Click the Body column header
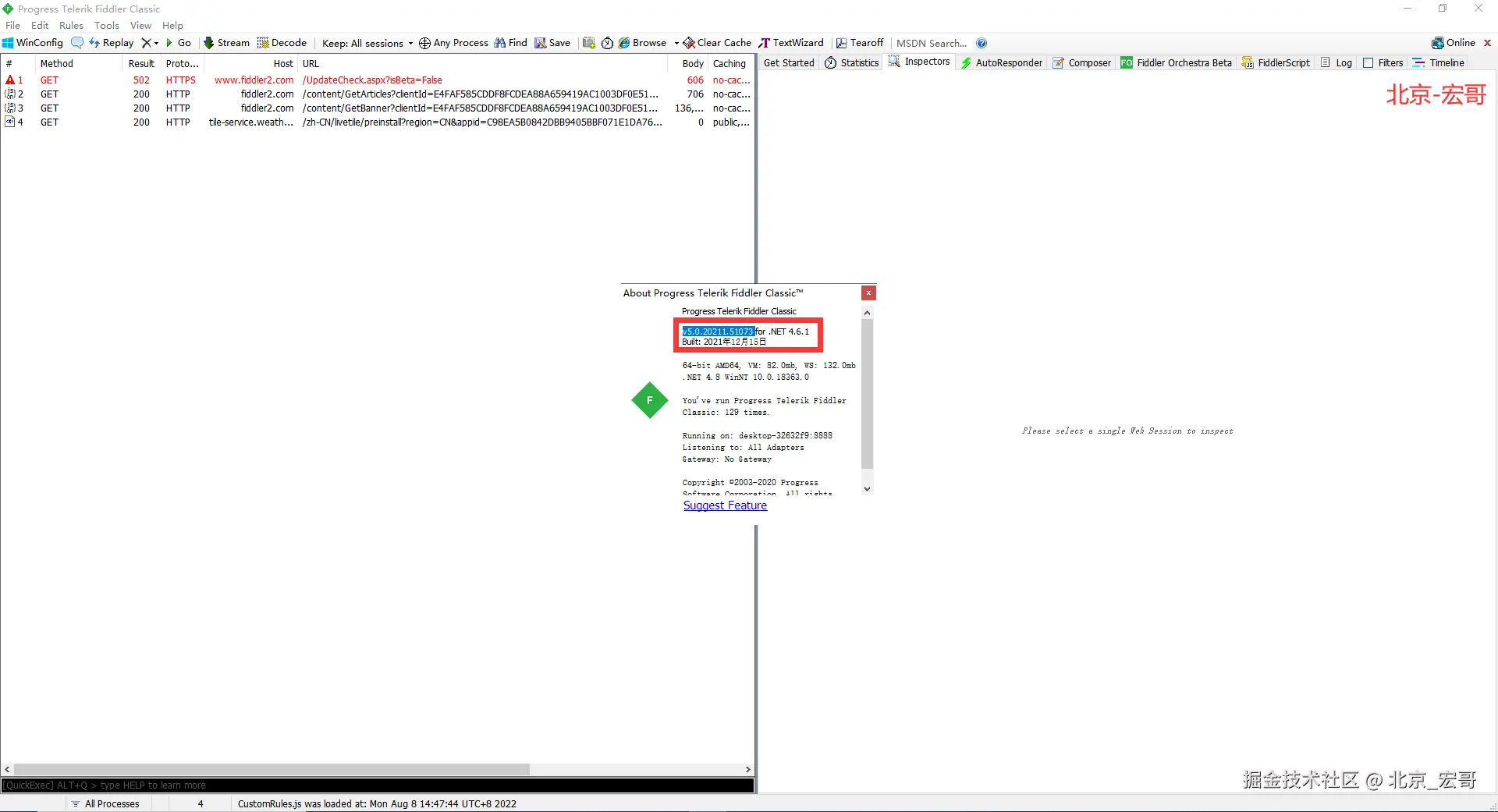The height and width of the screenshot is (812, 1498). (x=688, y=63)
